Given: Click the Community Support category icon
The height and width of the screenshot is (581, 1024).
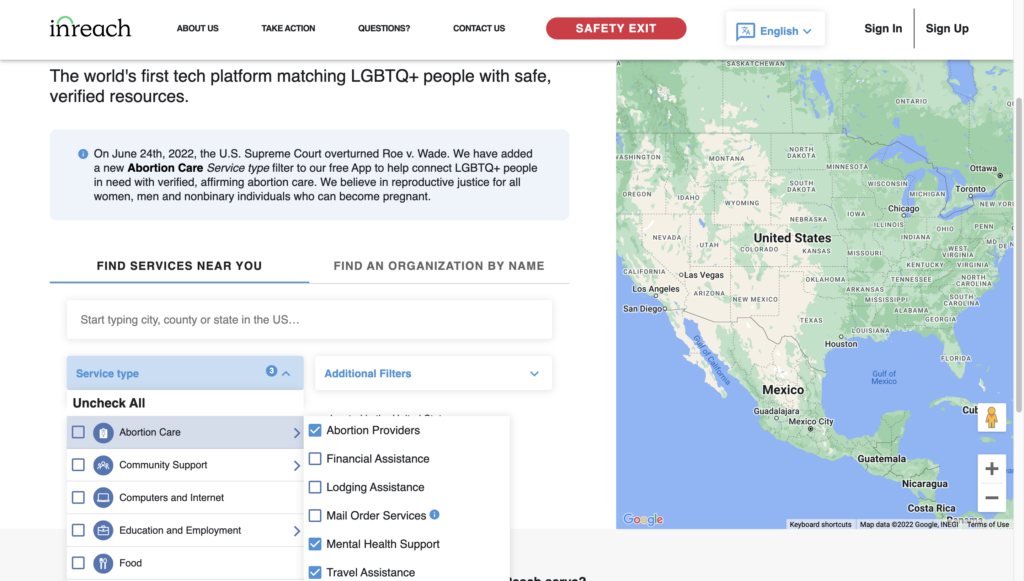Looking at the screenshot, I should tap(103, 465).
